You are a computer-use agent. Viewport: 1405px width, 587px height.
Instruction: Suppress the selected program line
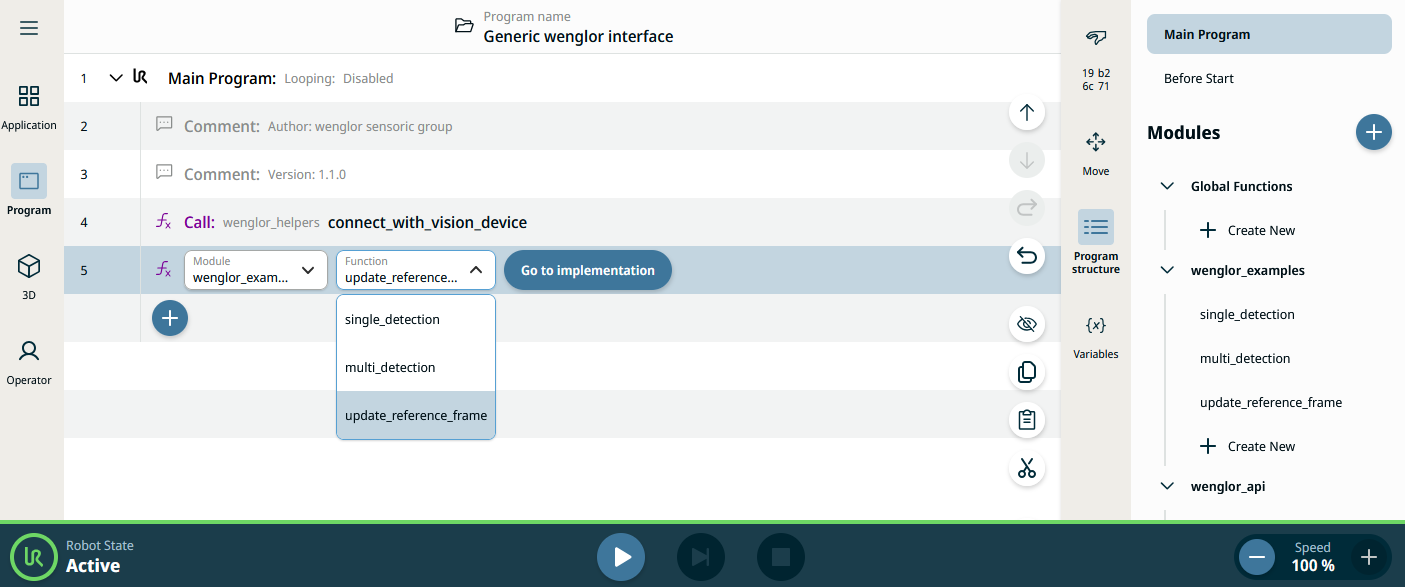[x=1027, y=324]
